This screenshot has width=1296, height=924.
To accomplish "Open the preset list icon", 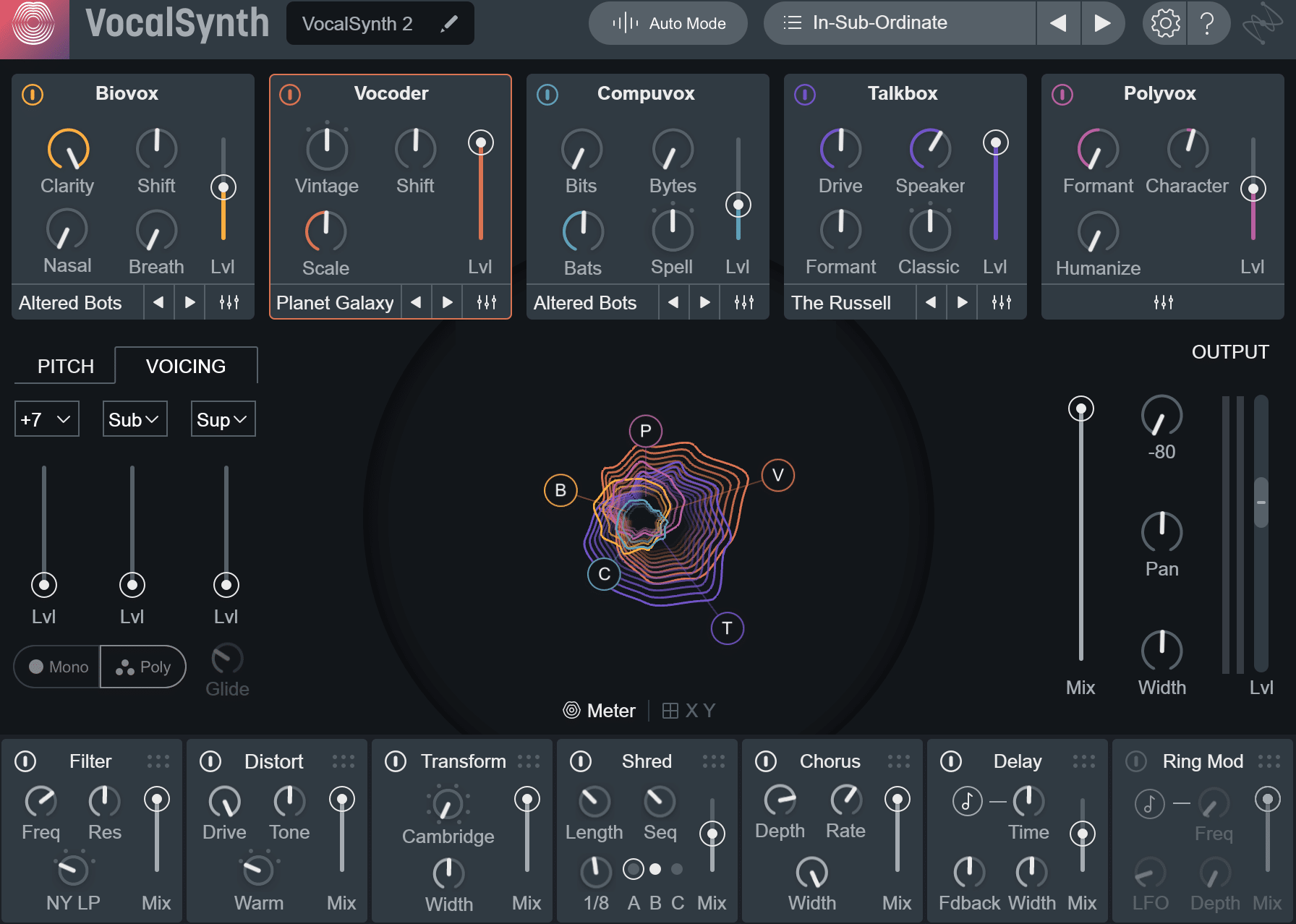I will point(793,22).
